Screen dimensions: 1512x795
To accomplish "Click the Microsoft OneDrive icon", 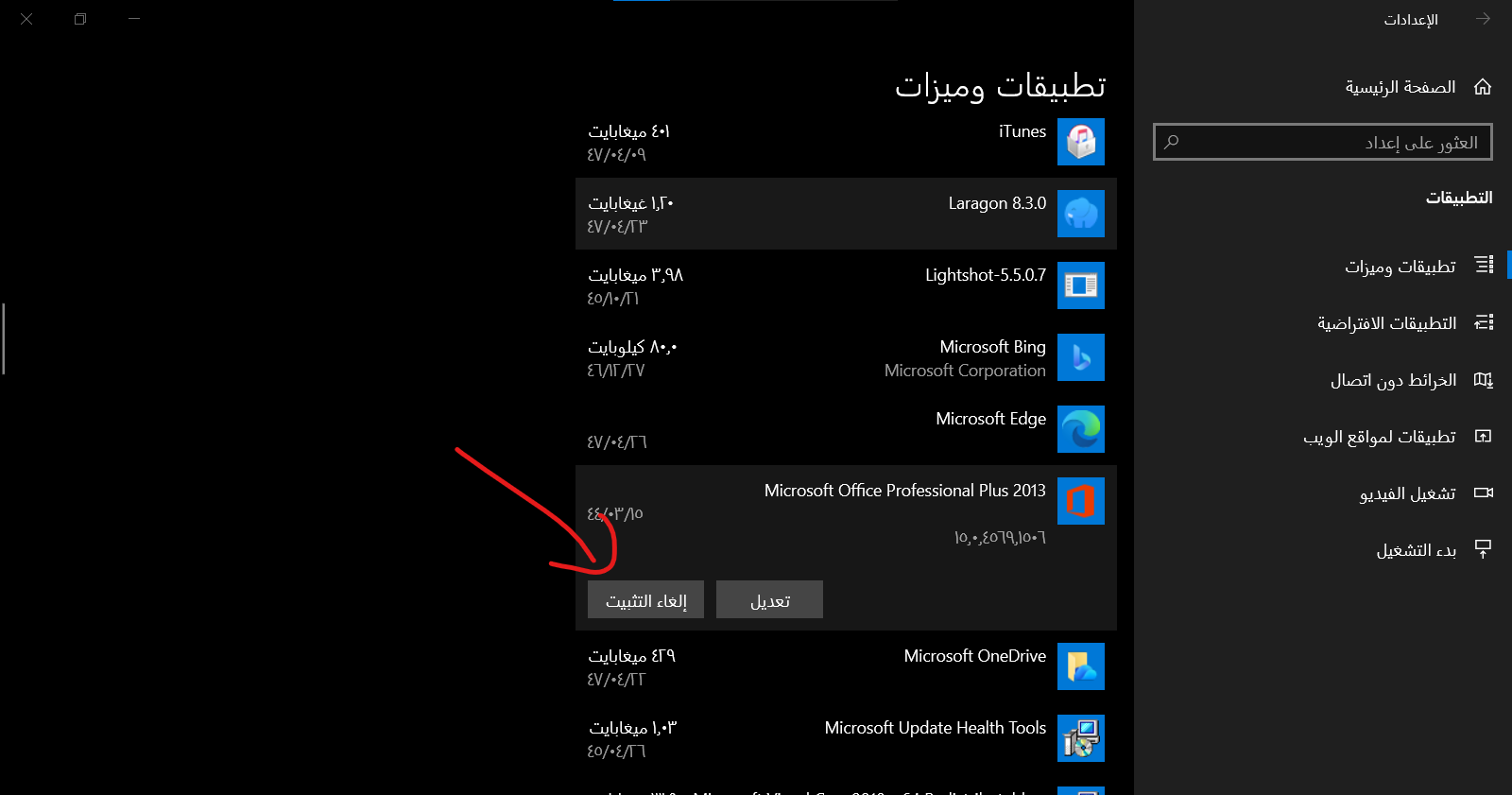I will point(1080,666).
